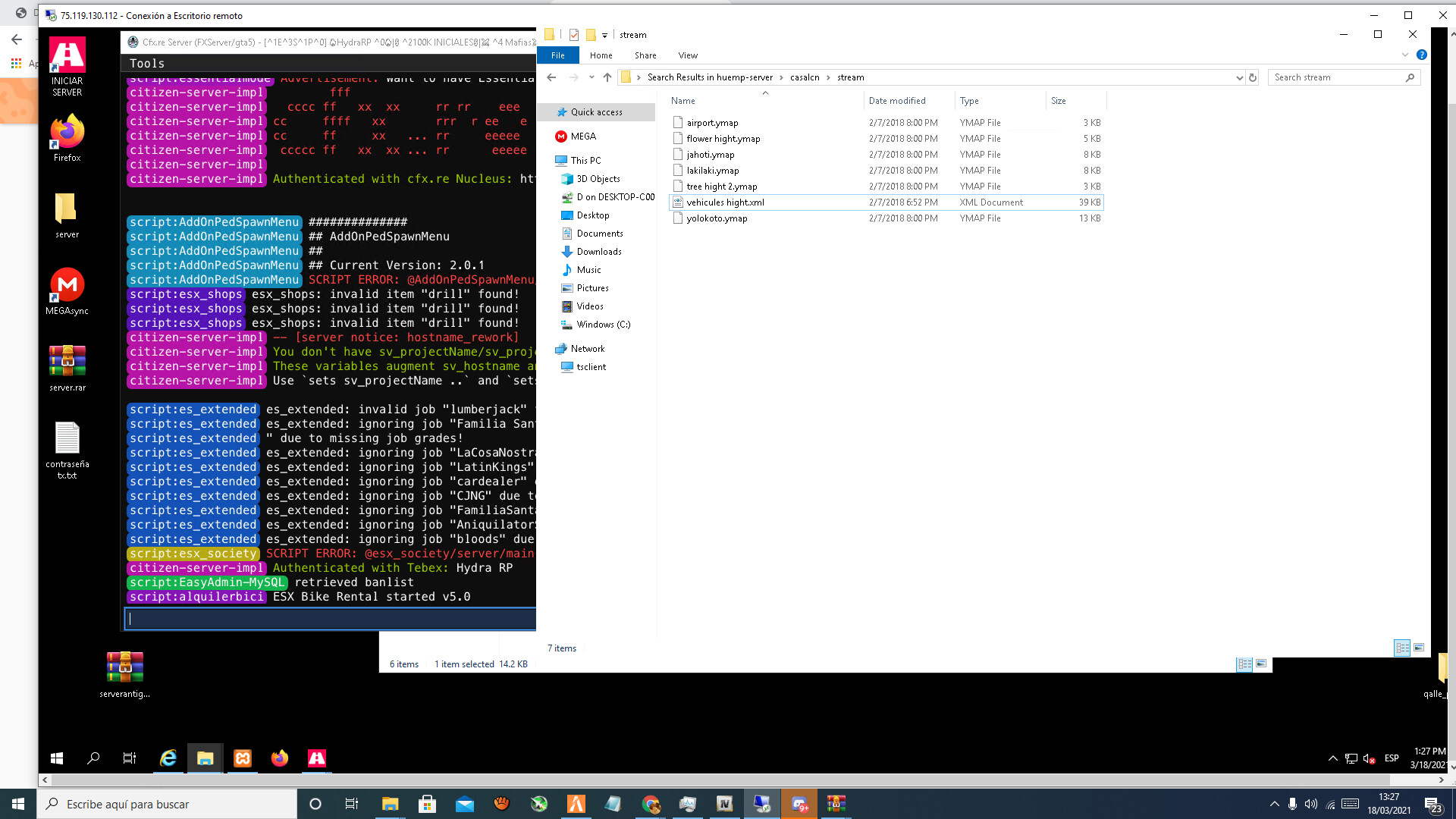1456x819 pixels.
Task: Click the Back navigation button
Action: [x=551, y=77]
